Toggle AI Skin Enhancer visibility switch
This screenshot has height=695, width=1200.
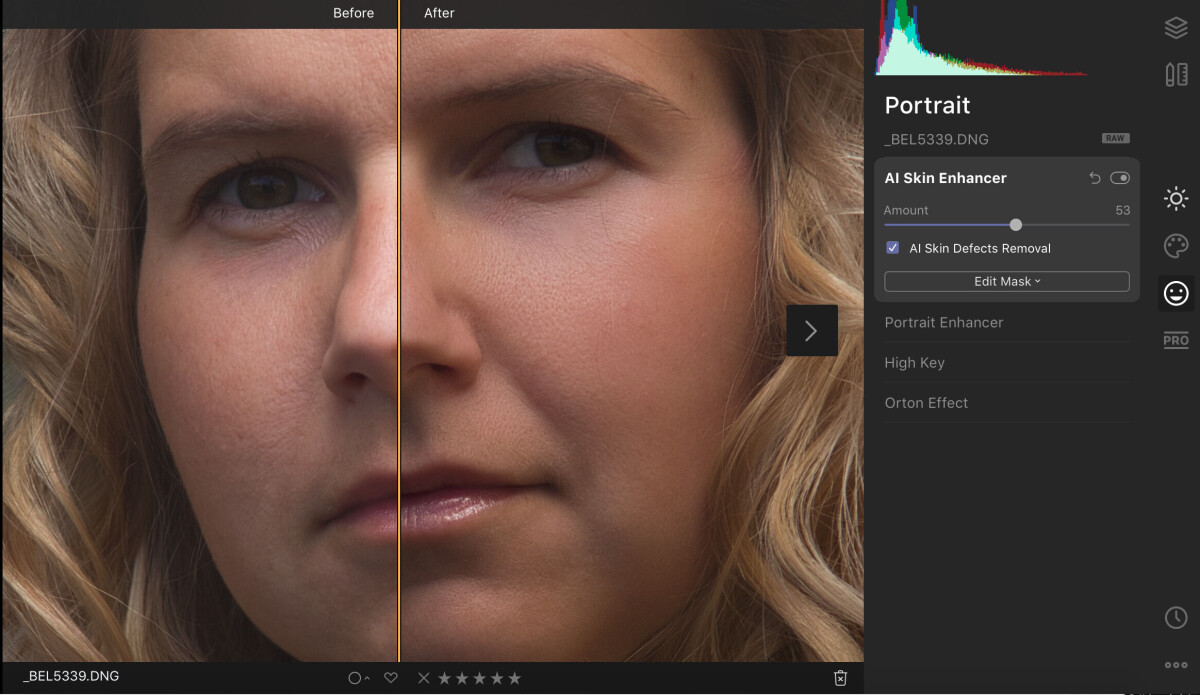[x=1120, y=178]
